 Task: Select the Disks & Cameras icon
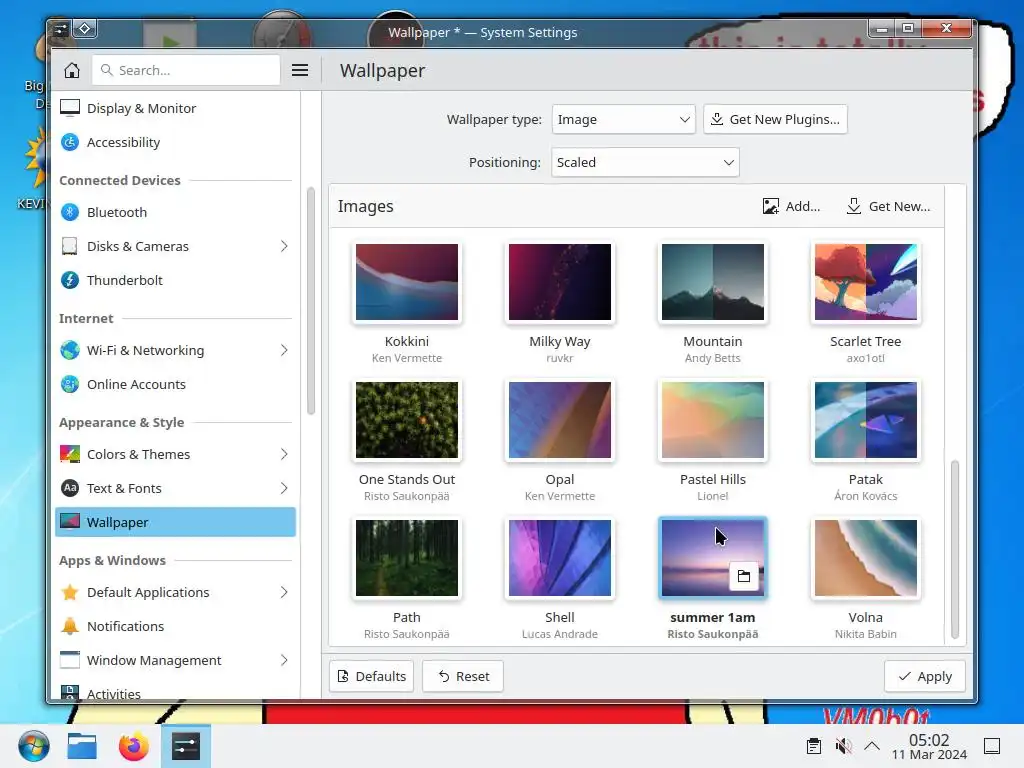(70, 246)
